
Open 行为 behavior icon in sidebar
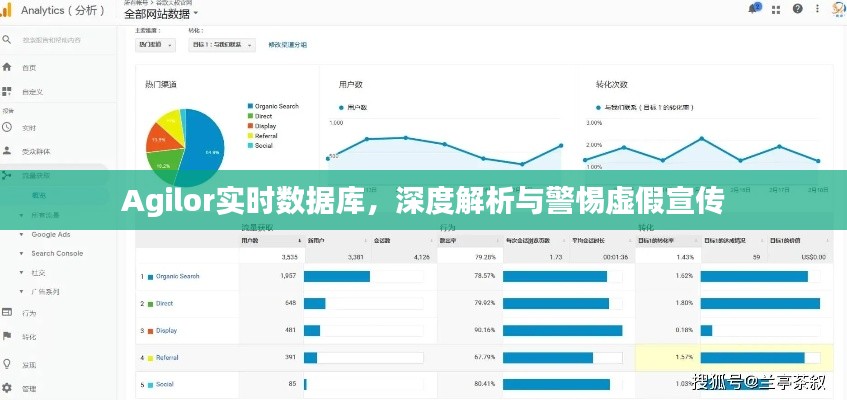click(6, 312)
